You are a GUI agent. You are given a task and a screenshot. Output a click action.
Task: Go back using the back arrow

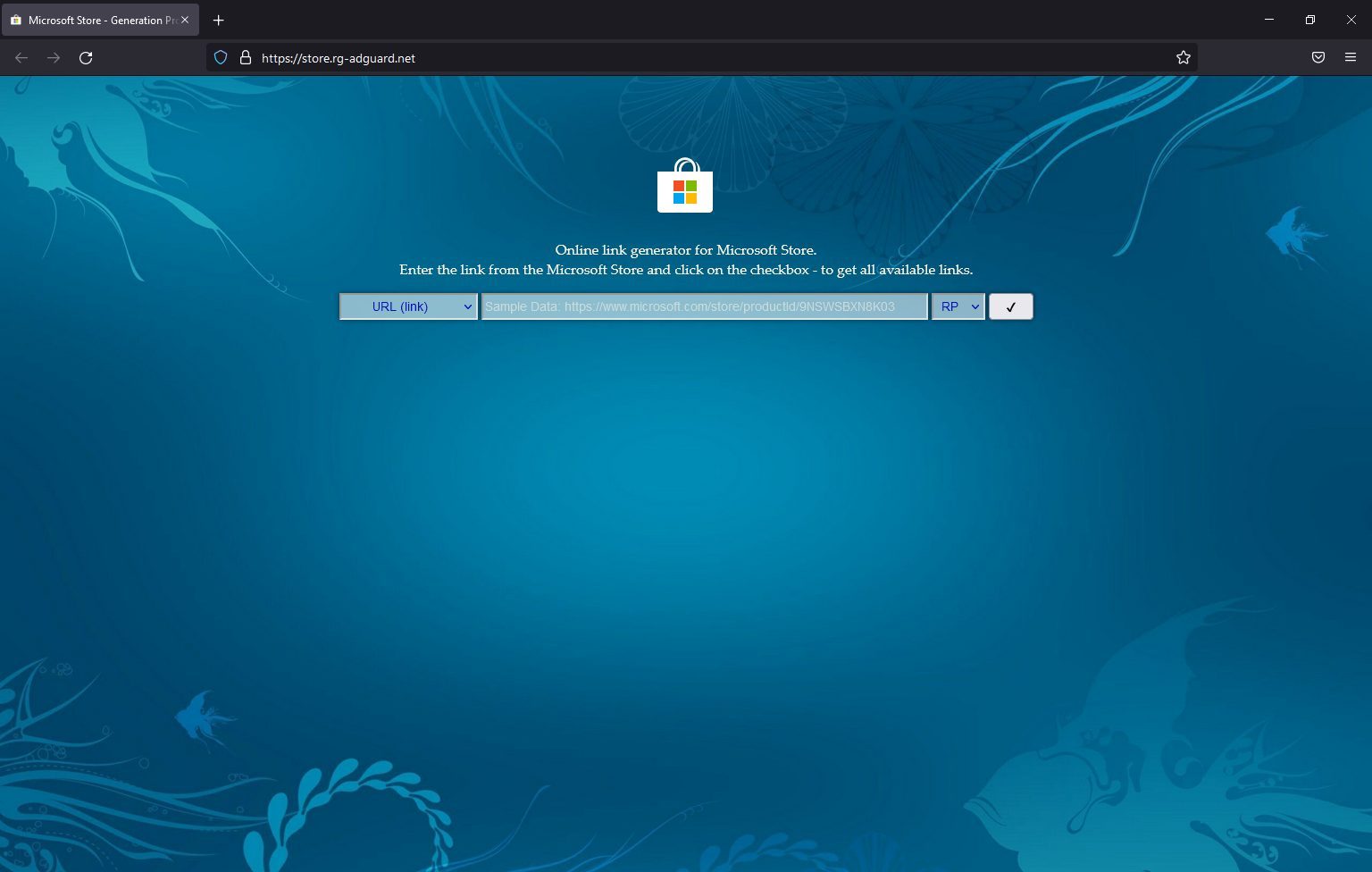point(21,58)
